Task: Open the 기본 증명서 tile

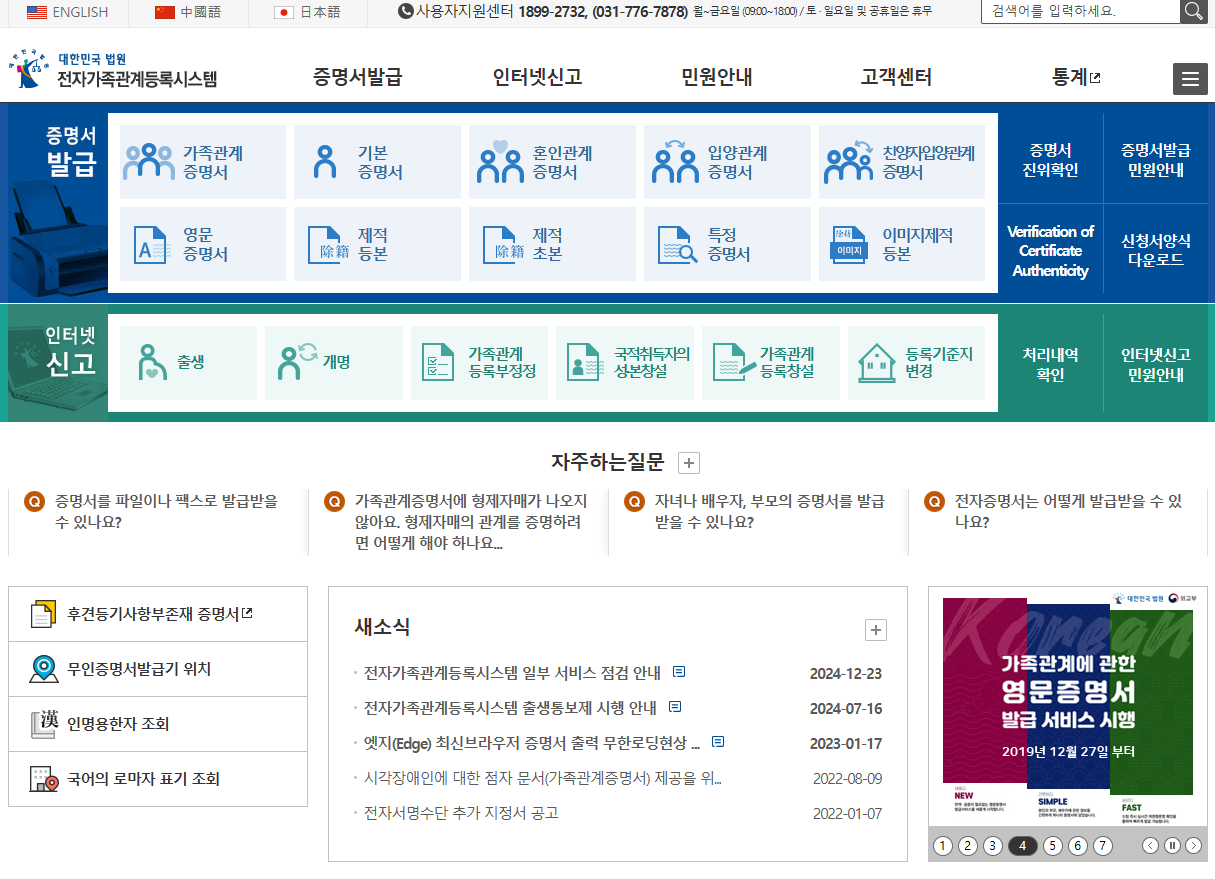Action: [377, 162]
